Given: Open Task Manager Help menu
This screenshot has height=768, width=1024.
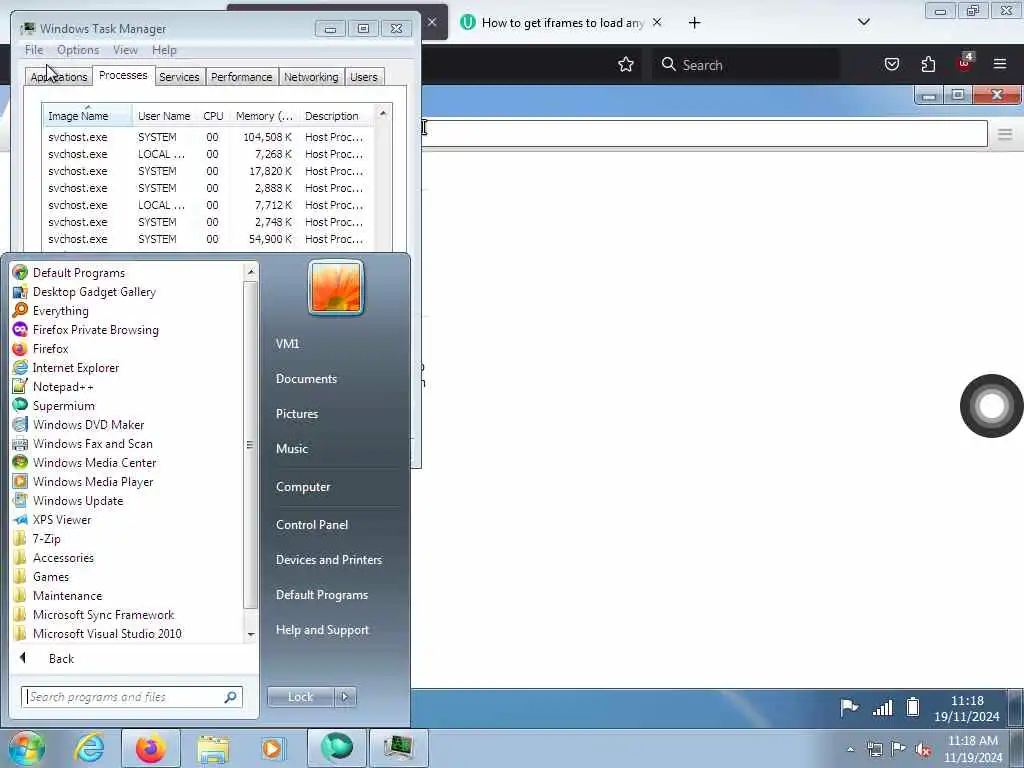Looking at the screenshot, I should click(x=164, y=50).
